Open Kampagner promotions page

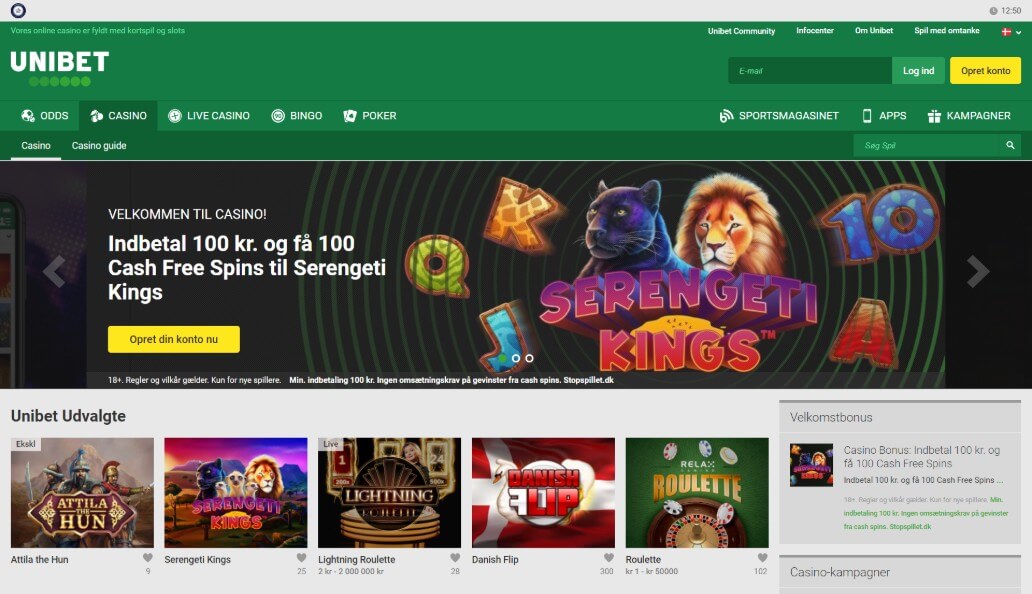coord(969,116)
